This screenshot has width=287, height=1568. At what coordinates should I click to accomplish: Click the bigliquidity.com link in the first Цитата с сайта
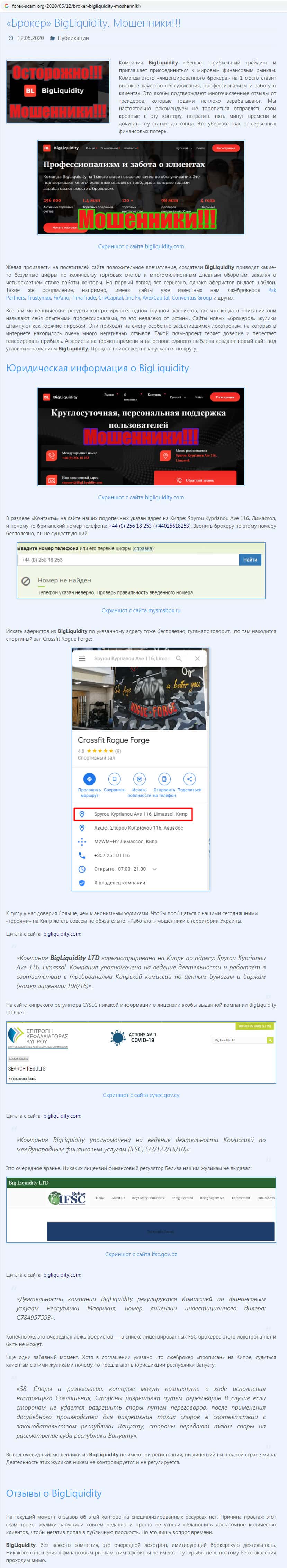62,934
